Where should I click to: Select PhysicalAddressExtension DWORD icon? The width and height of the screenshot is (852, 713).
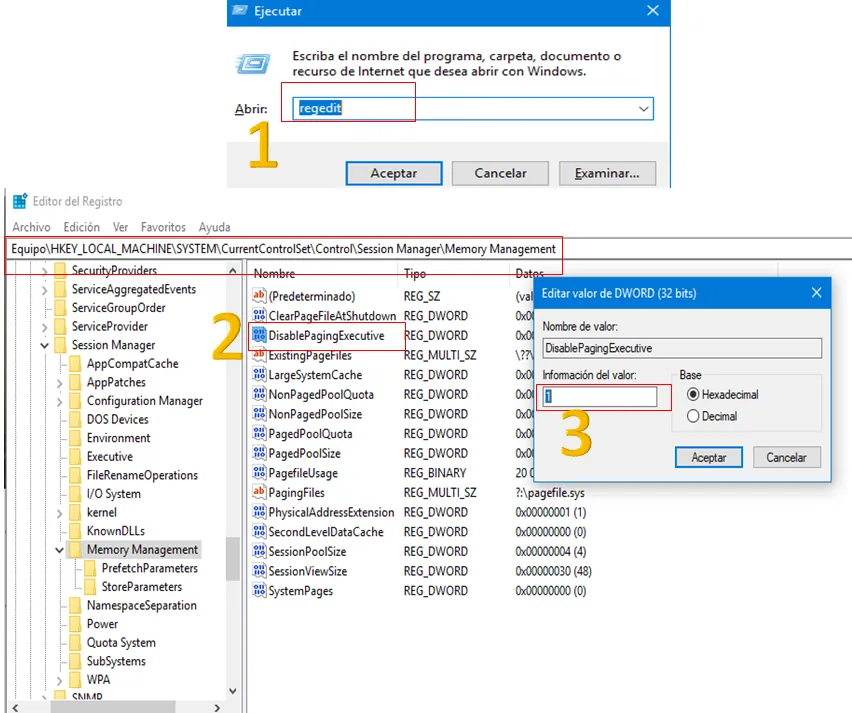(259, 512)
